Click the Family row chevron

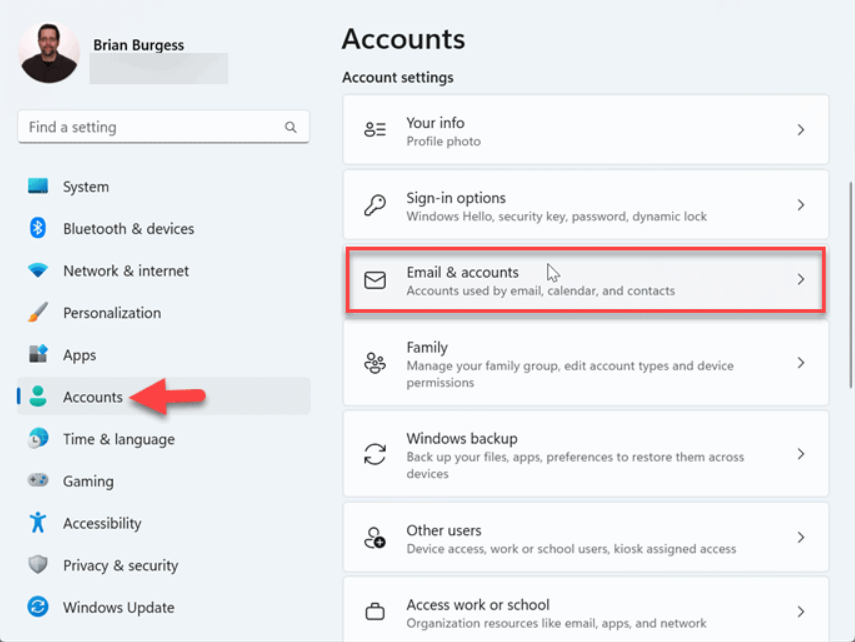(x=800, y=363)
